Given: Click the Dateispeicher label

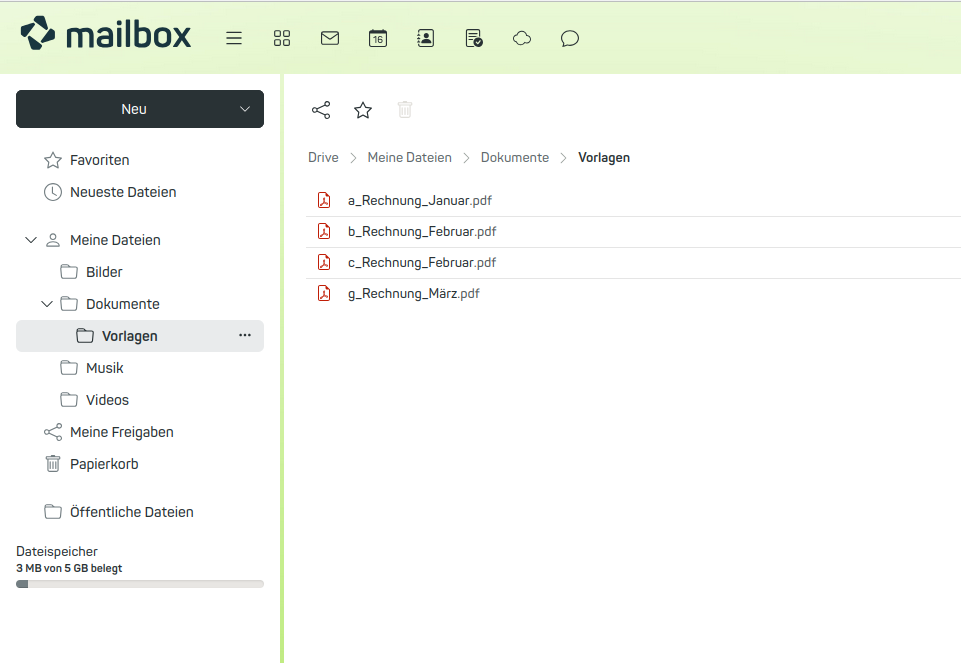Looking at the screenshot, I should click(x=57, y=551).
